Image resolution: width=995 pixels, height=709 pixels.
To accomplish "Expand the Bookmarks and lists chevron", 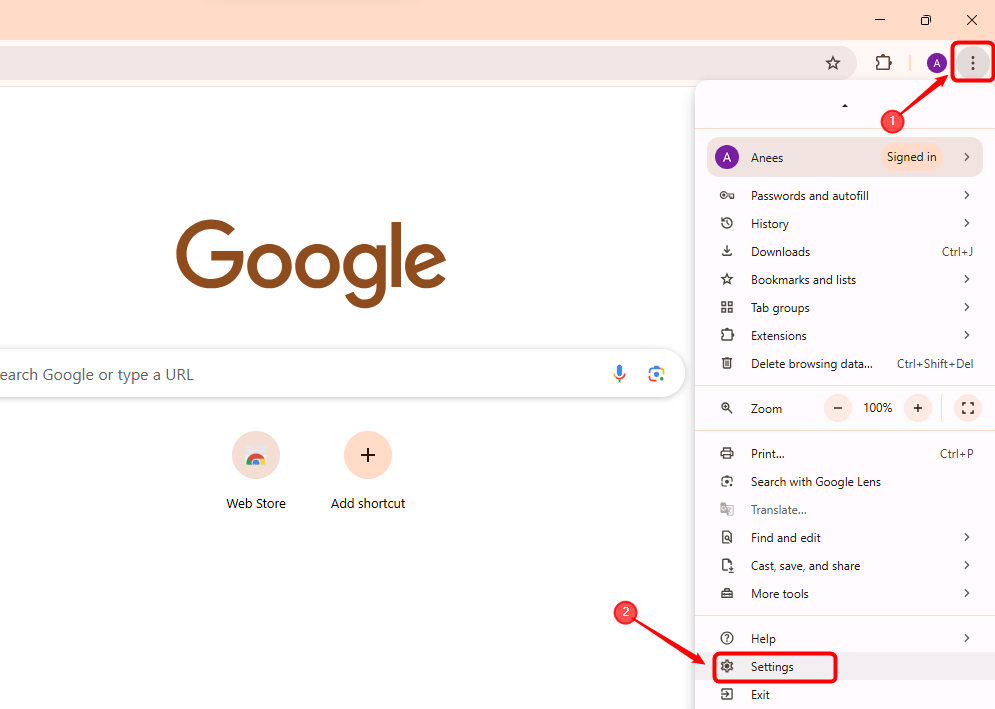I will click(966, 279).
